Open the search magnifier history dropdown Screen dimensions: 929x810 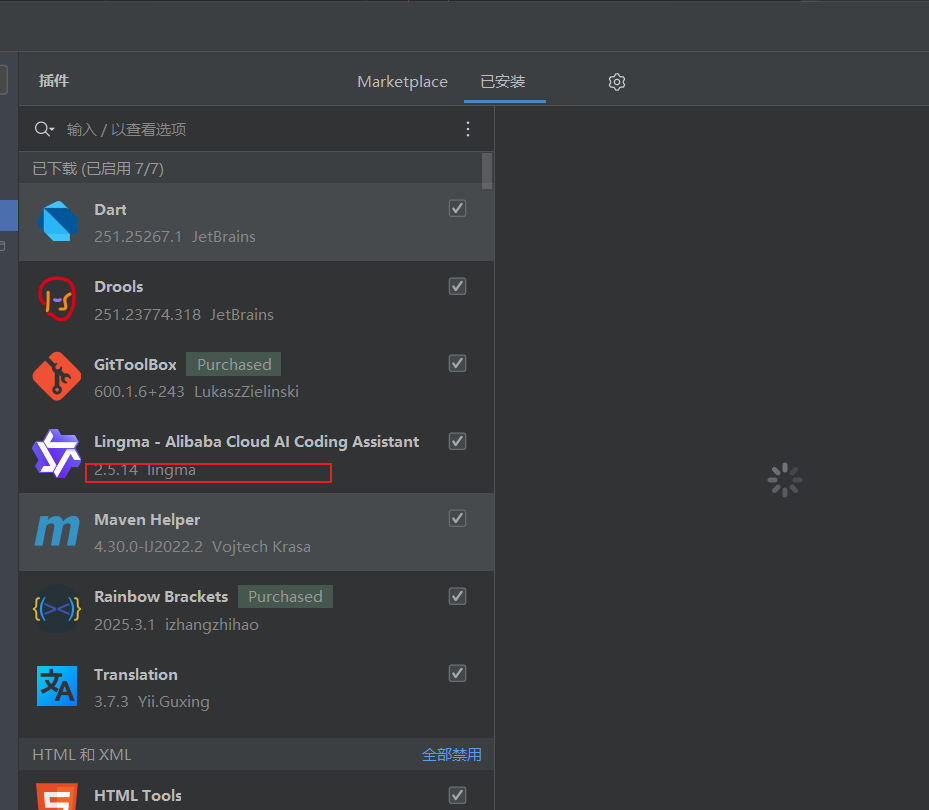[44, 129]
